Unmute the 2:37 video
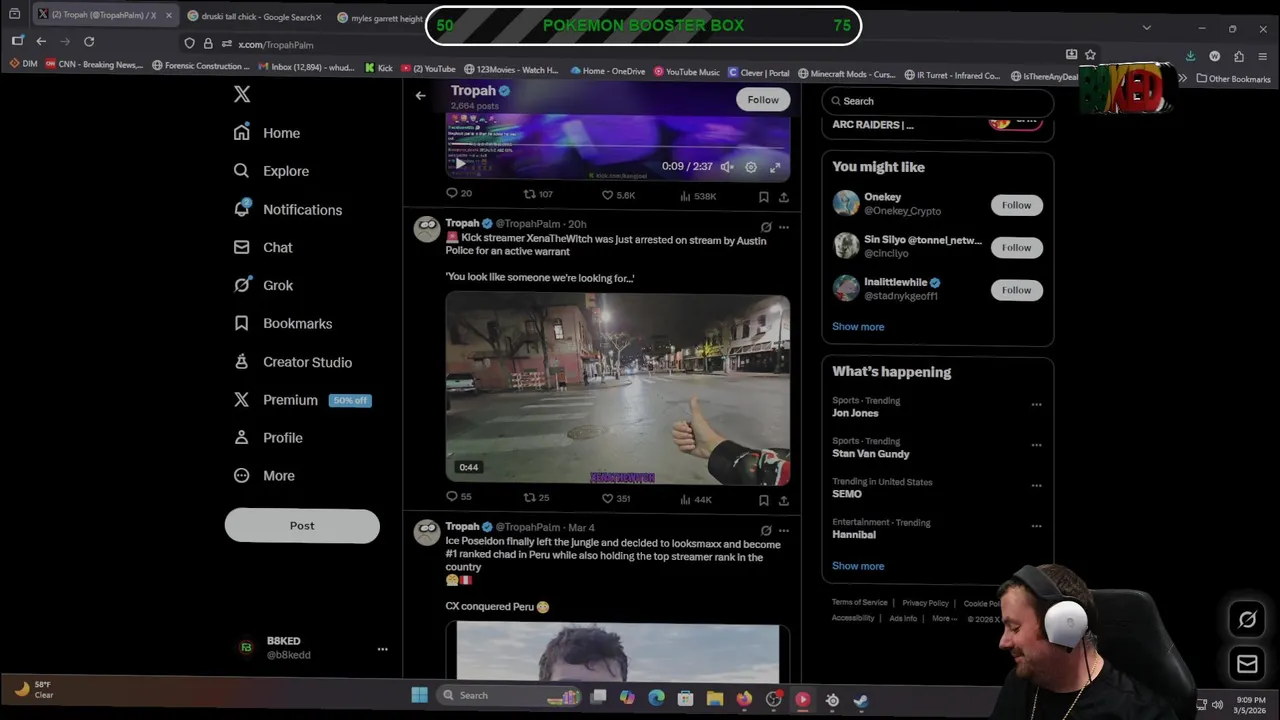The image size is (1280, 720). pyautogui.click(x=727, y=167)
